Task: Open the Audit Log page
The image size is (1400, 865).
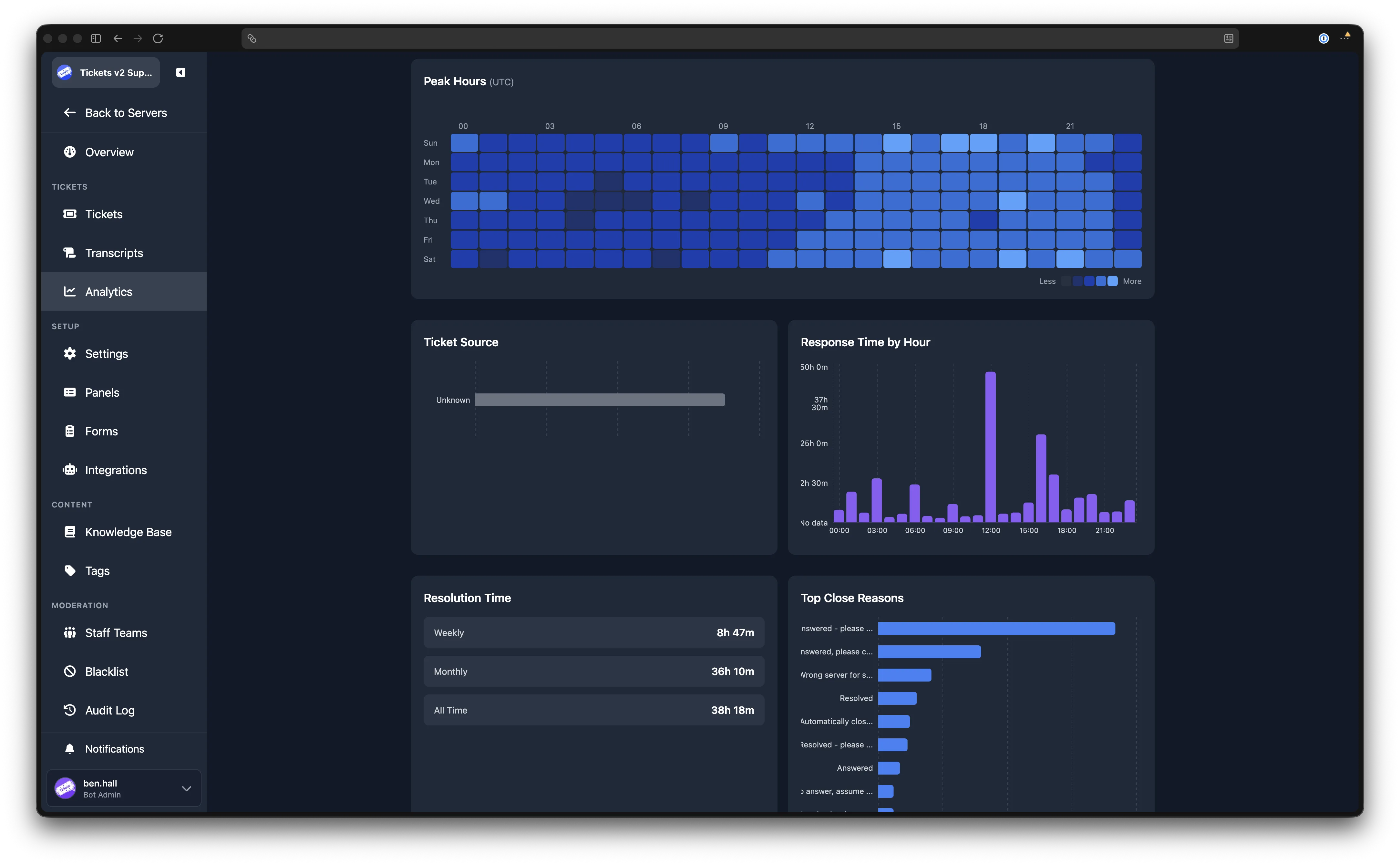Action: click(x=124, y=711)
